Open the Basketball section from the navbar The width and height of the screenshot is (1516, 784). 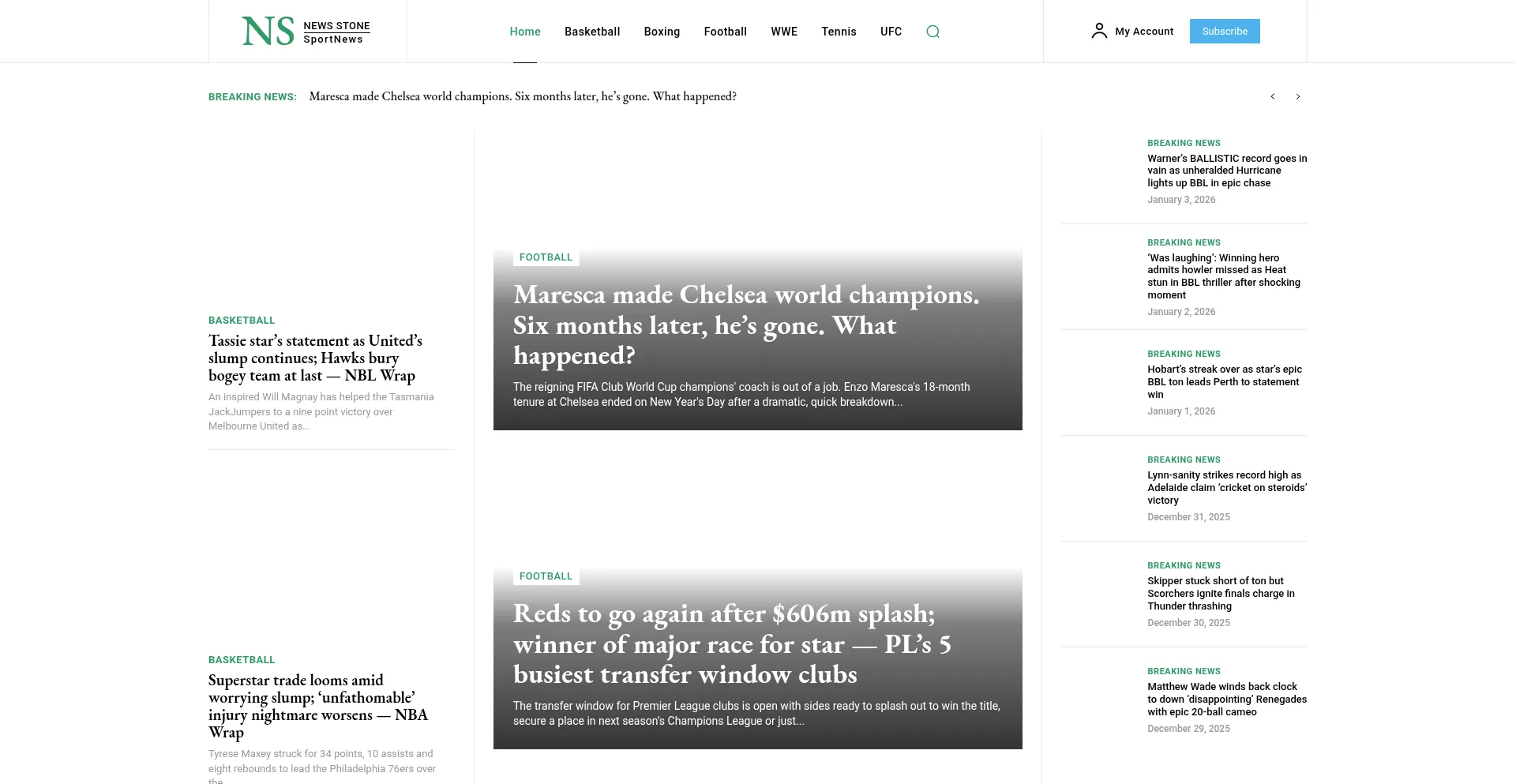592,32
